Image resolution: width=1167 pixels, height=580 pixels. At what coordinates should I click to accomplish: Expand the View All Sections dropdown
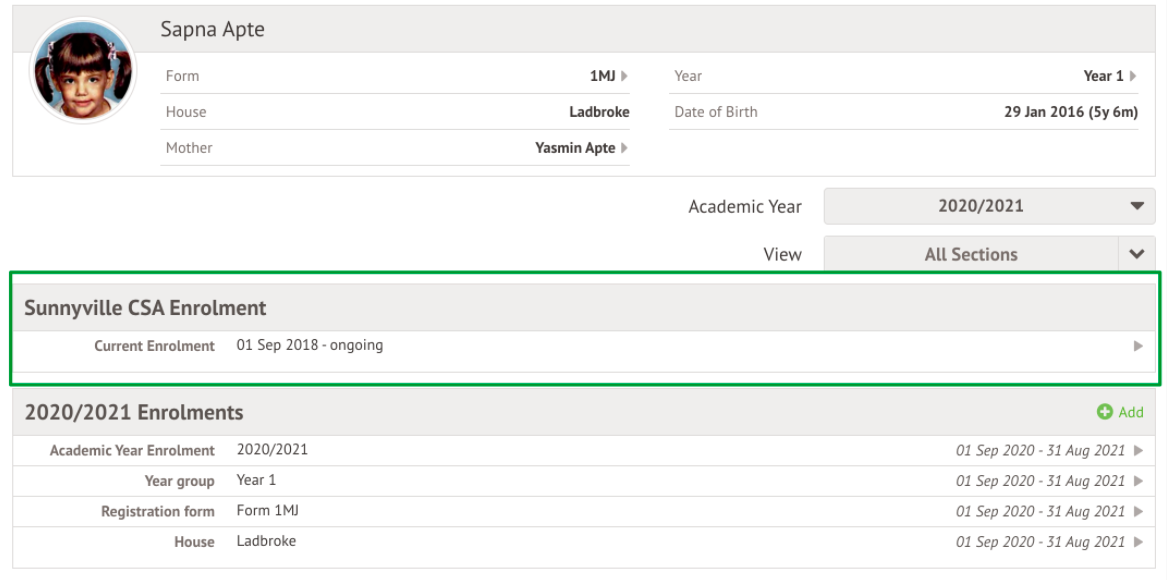pyautogui.click(x=1136, y=254)
